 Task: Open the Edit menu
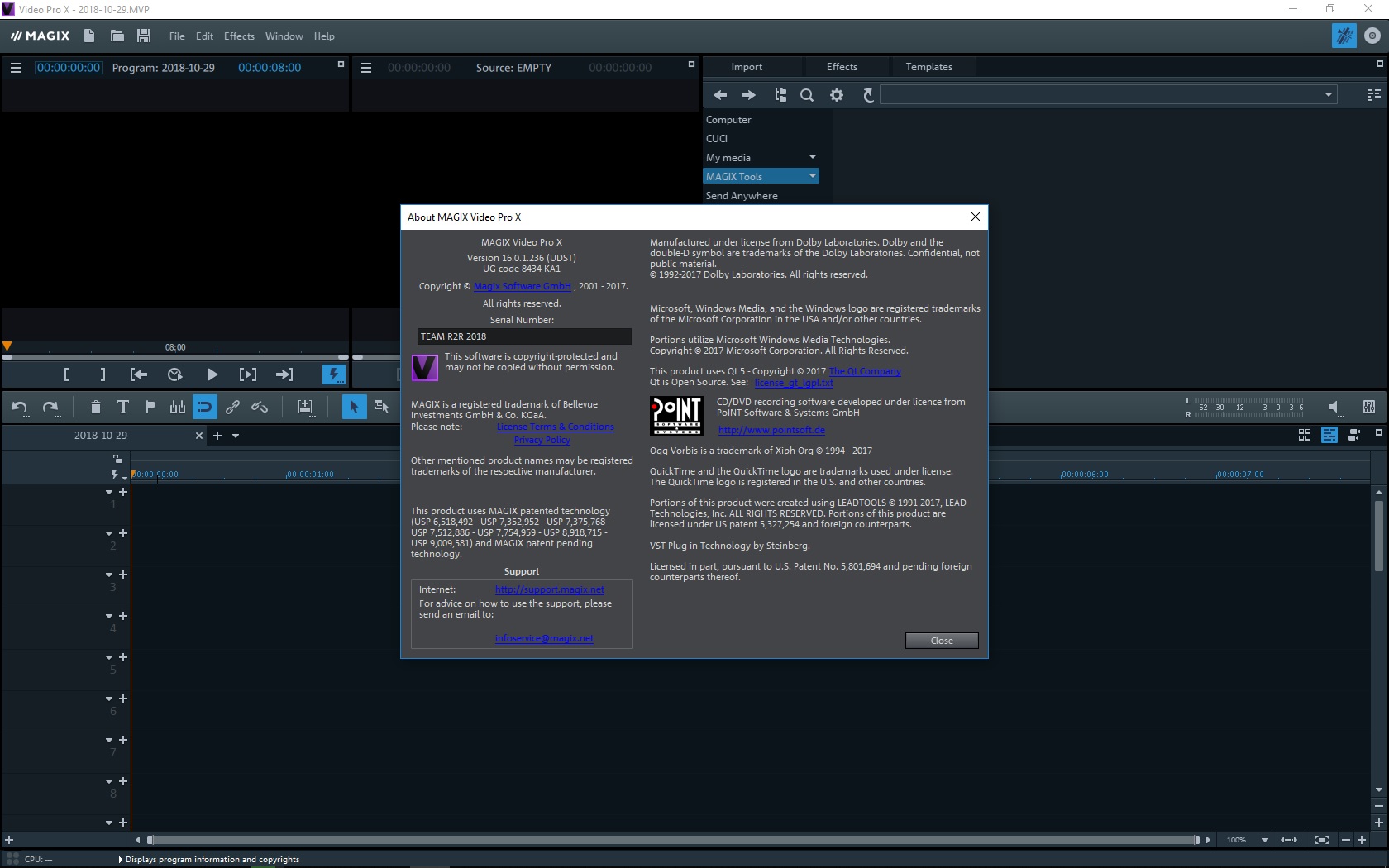tap(204, 36)
